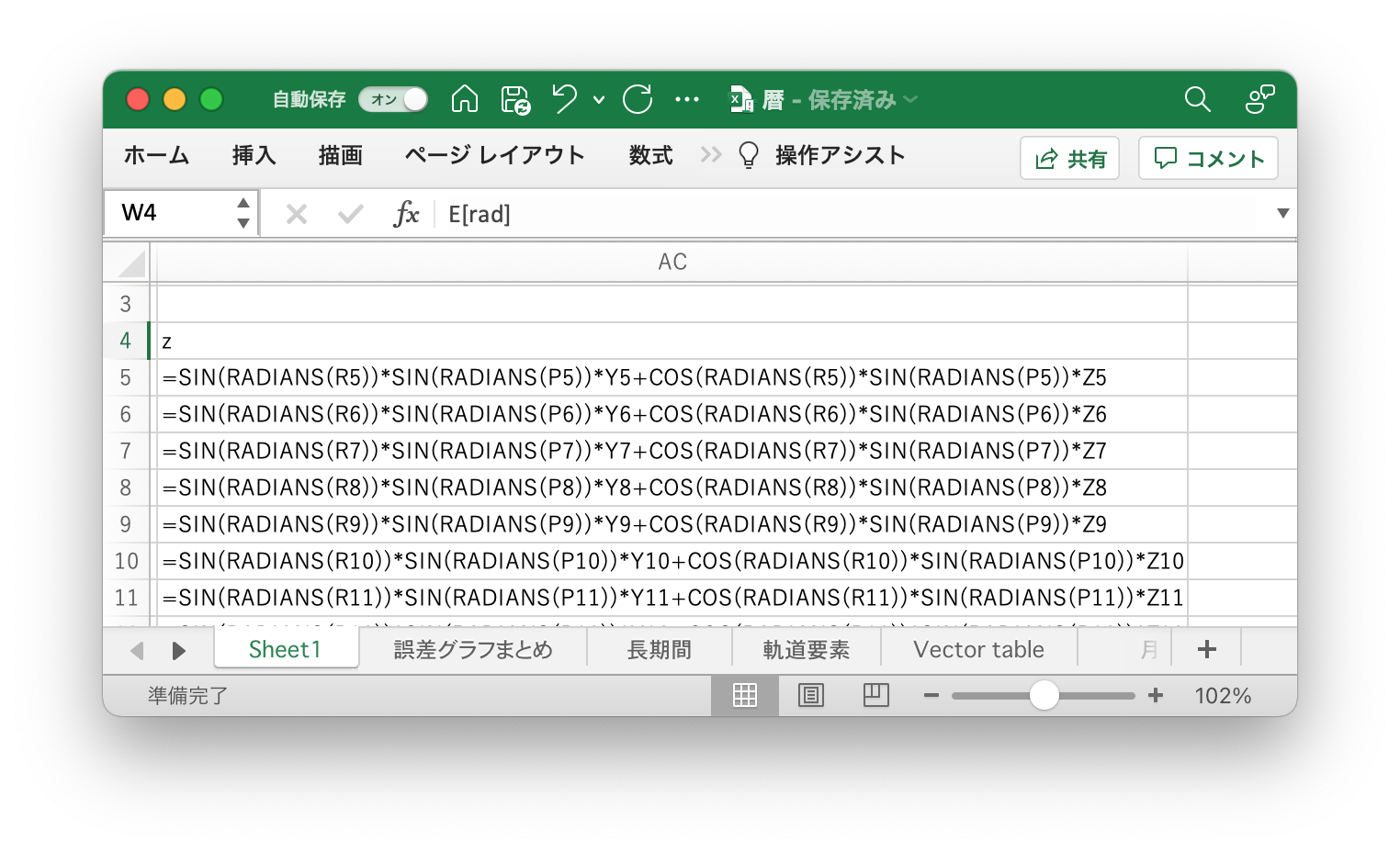Click the コメント button
The height and width of the screenshot is (852, 1400).
[1208, 158]
